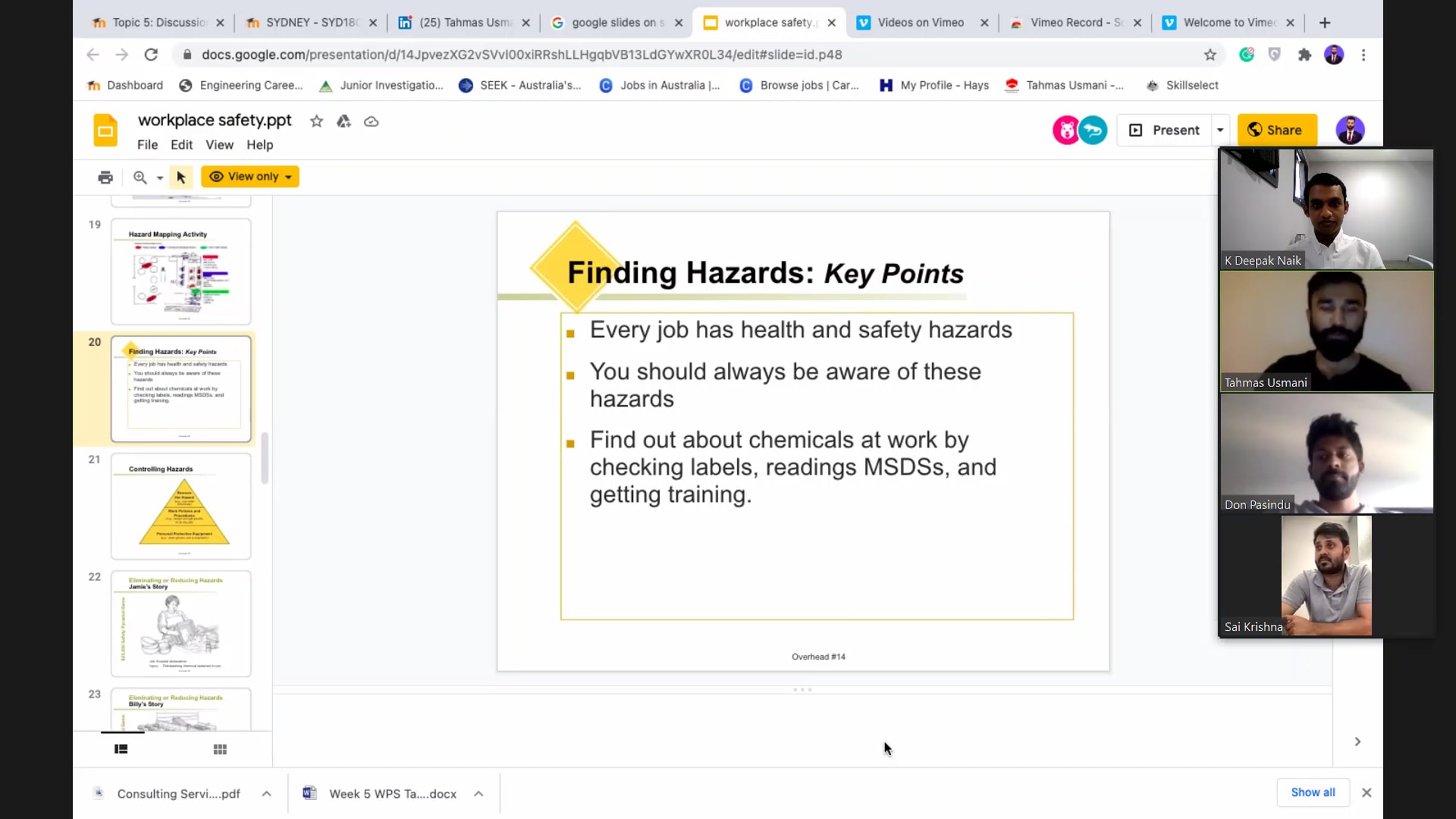This screenshot has height=819, width=1456.
Task: Open zoom level dropdown arrow
Action: [x=160, y=178]
